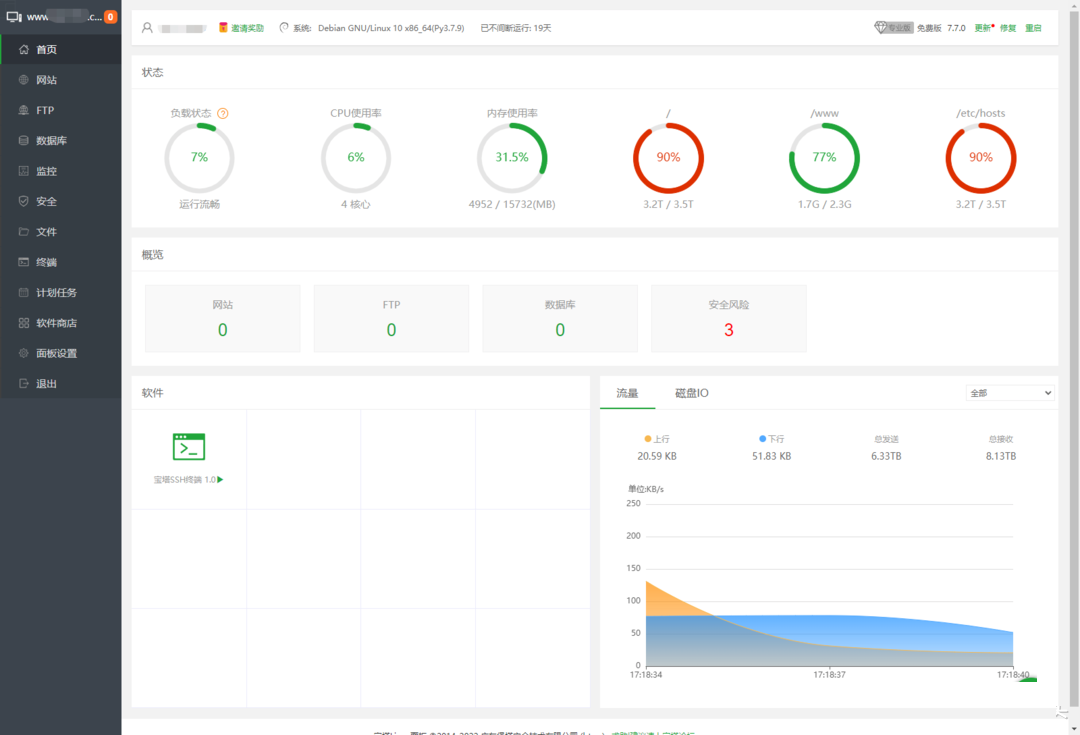
Task: Click the 修复 link in top bar
Action: (x=1008, y=28)
